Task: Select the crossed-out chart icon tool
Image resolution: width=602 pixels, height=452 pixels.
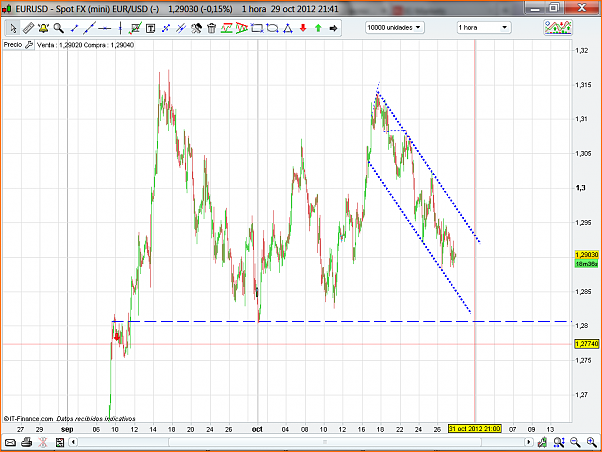Action: 135,28
